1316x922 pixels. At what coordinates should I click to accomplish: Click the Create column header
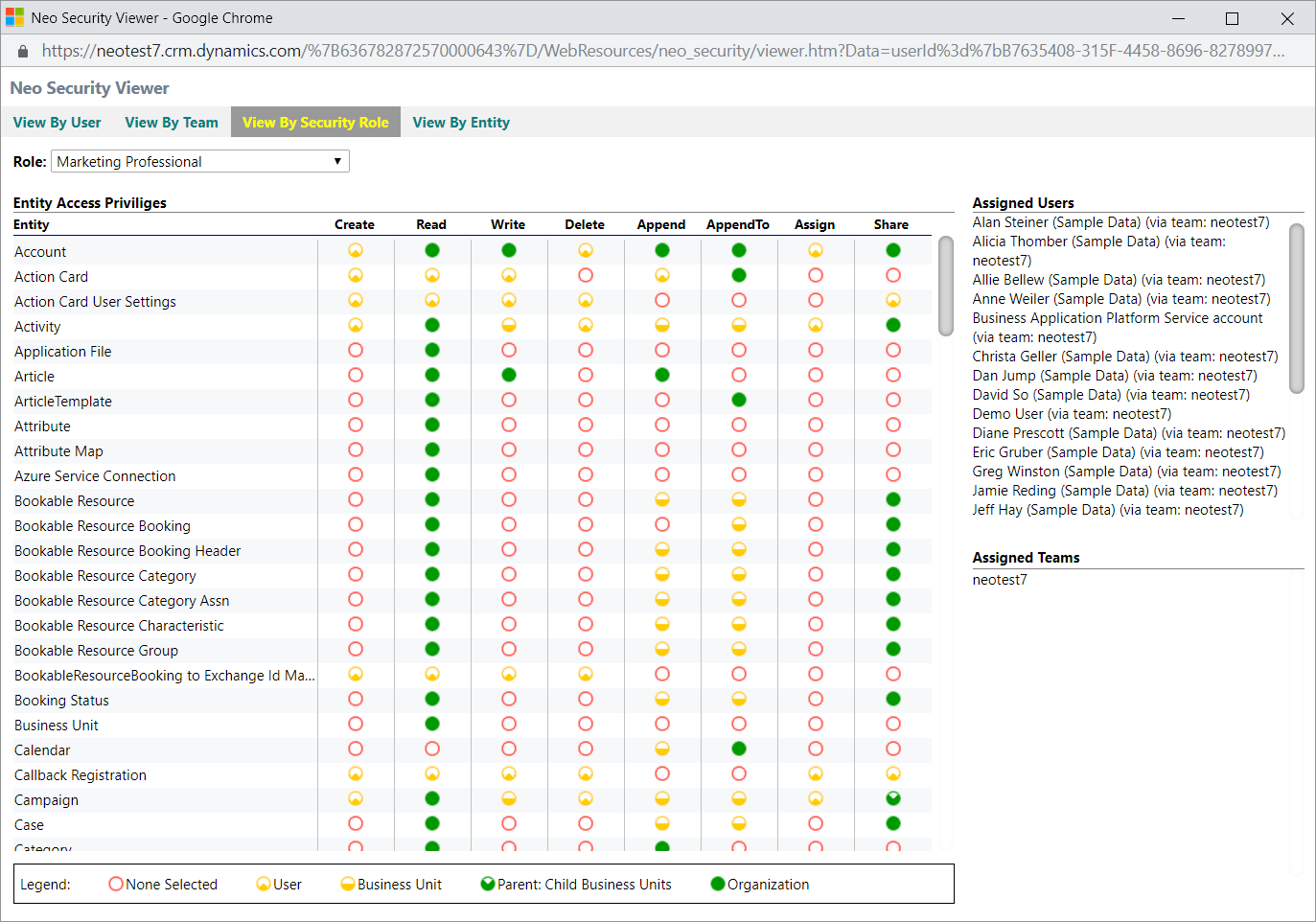coord(355,224)
